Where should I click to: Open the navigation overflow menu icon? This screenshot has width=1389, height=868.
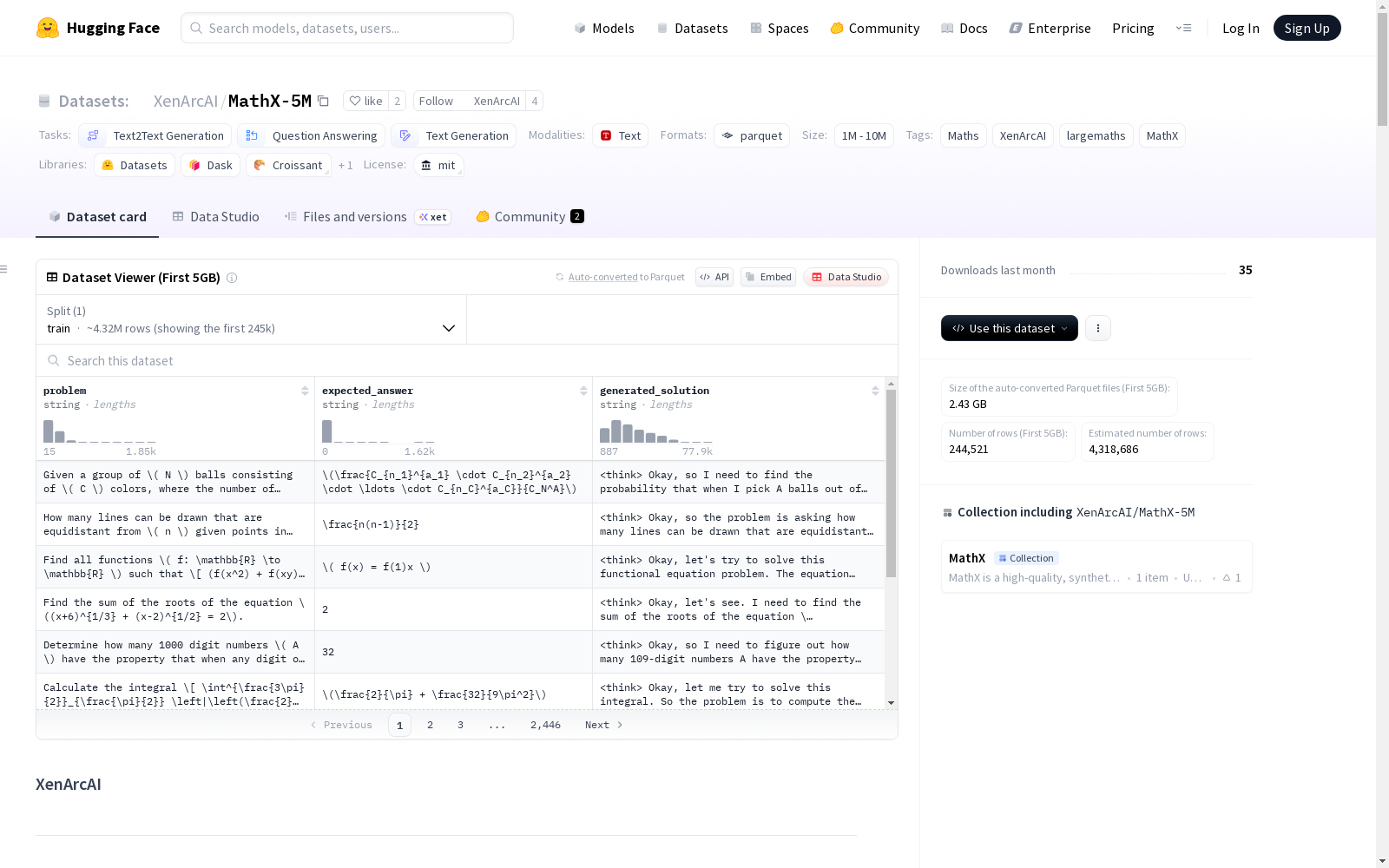pos(1183,28)
